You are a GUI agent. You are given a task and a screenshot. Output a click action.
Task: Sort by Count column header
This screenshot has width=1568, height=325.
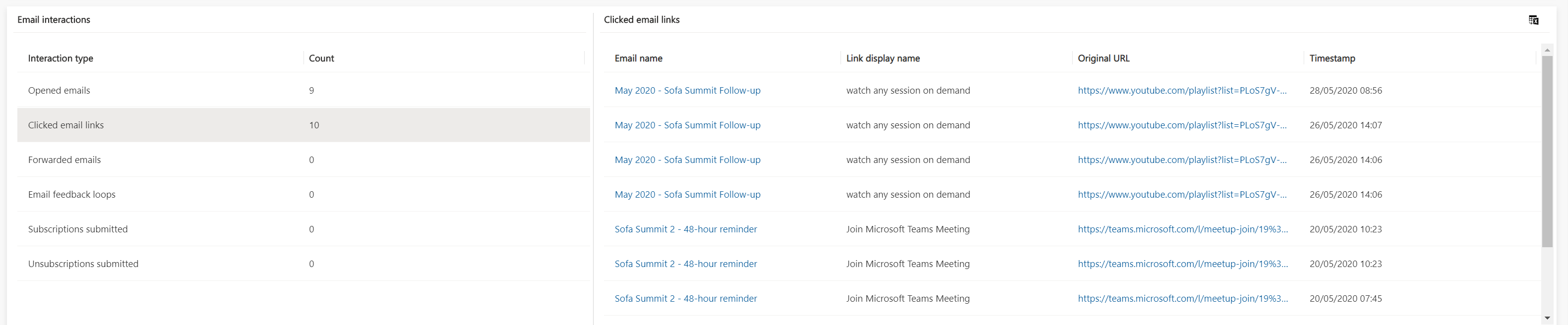[x=321, y=58]
